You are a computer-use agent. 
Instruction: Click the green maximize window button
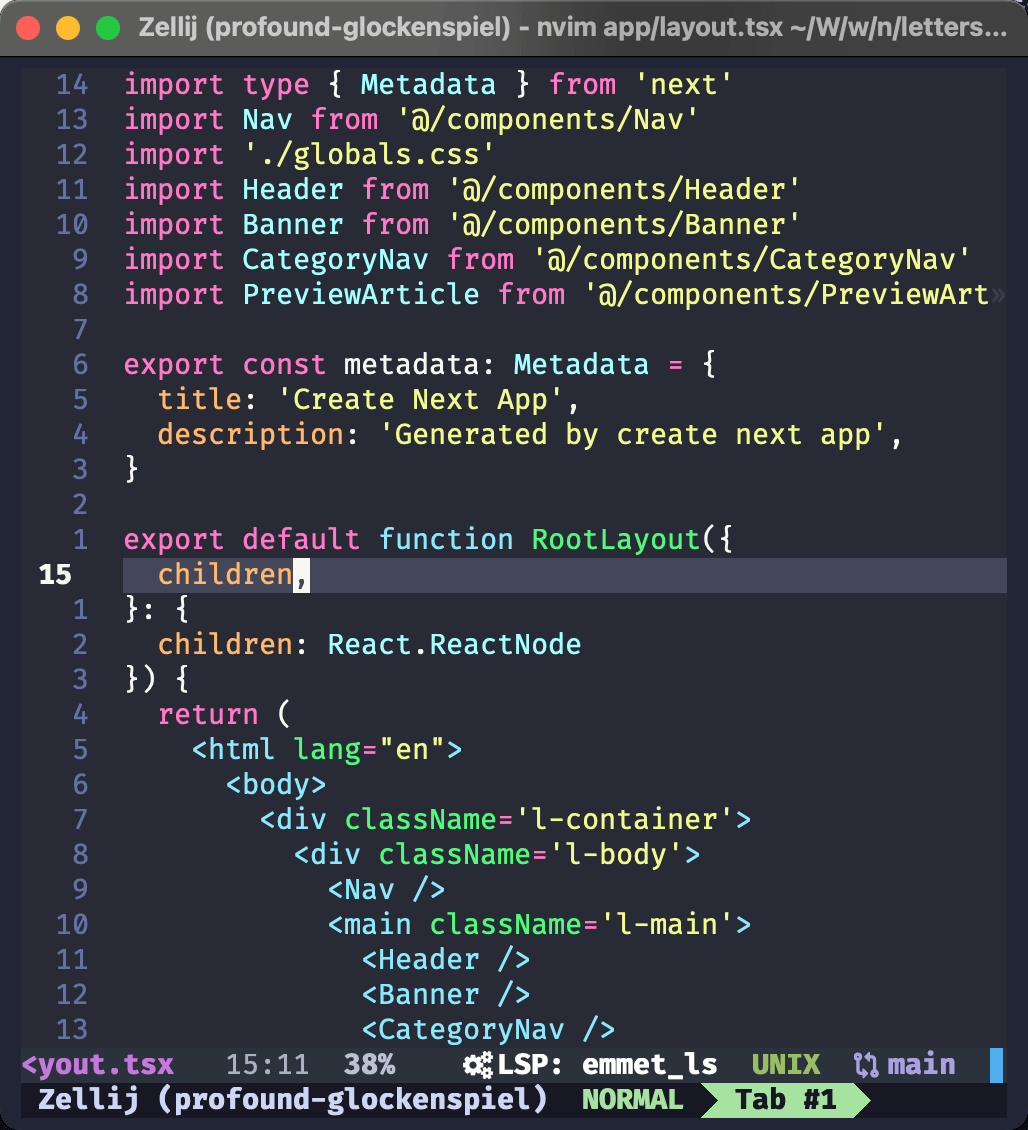(x=108, y=29)
